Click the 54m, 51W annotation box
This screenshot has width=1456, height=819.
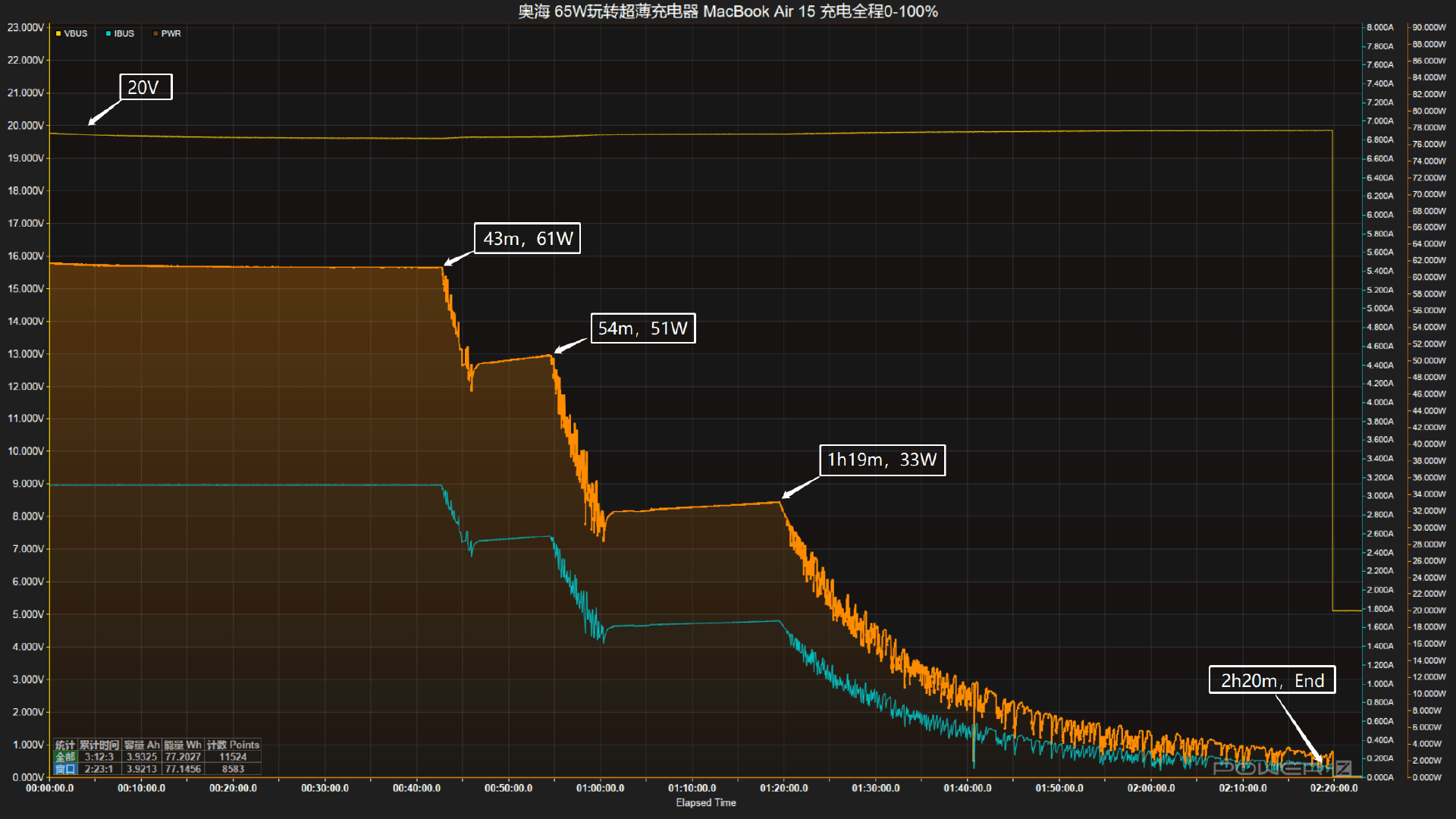pos(642,328)
